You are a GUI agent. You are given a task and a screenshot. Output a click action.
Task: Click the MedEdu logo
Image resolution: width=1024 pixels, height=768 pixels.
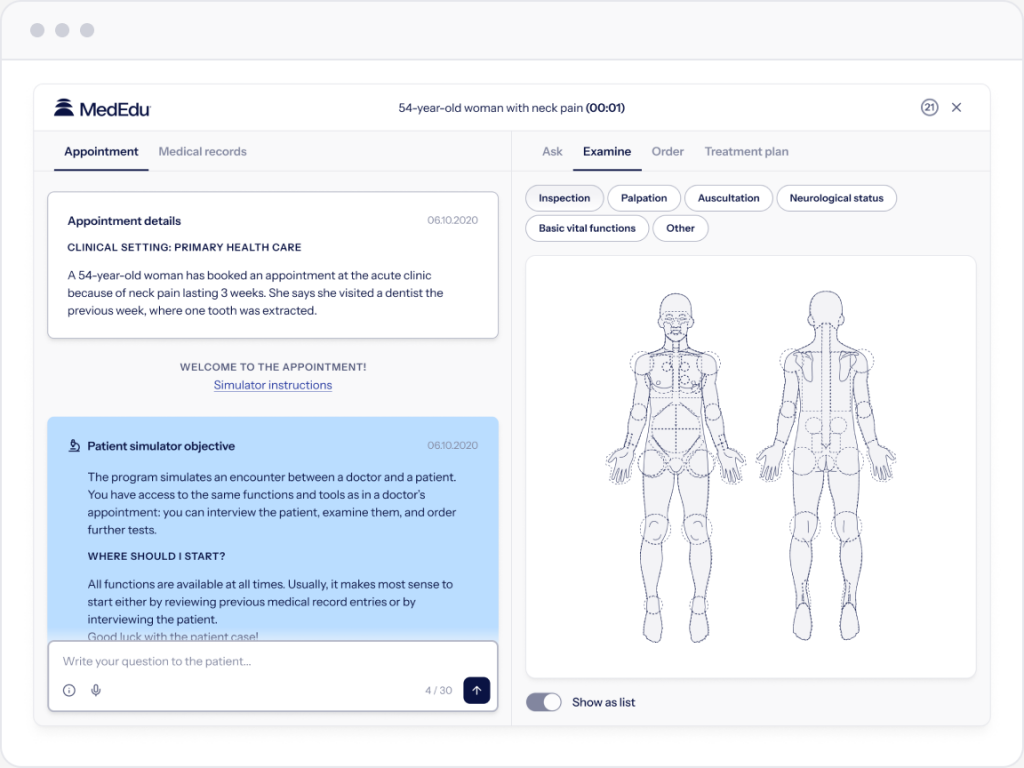[x=102, y=108]
